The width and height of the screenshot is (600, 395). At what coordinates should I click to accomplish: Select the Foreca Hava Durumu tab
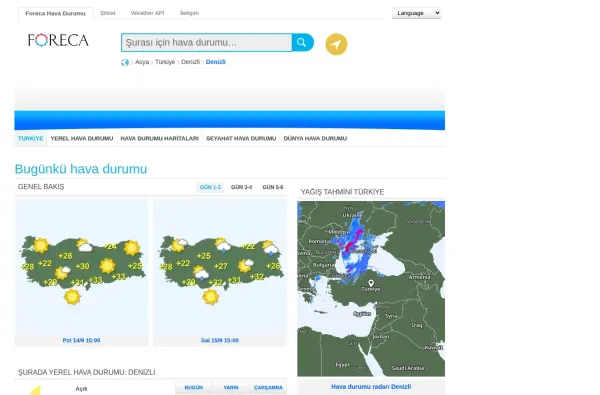(x=55, y=13)
